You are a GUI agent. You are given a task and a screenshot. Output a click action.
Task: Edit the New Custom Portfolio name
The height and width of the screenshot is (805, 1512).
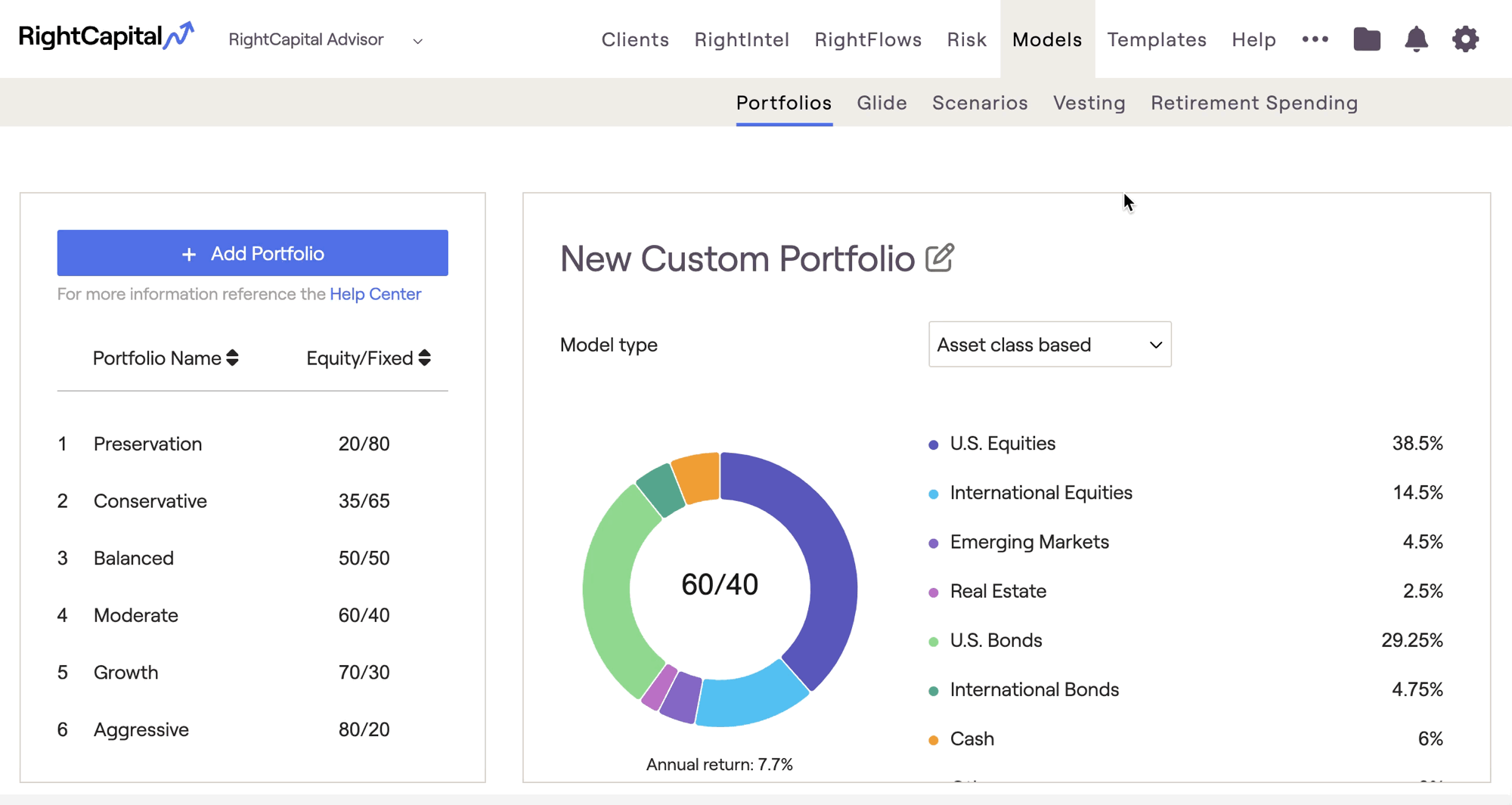(x=940, y=258)
